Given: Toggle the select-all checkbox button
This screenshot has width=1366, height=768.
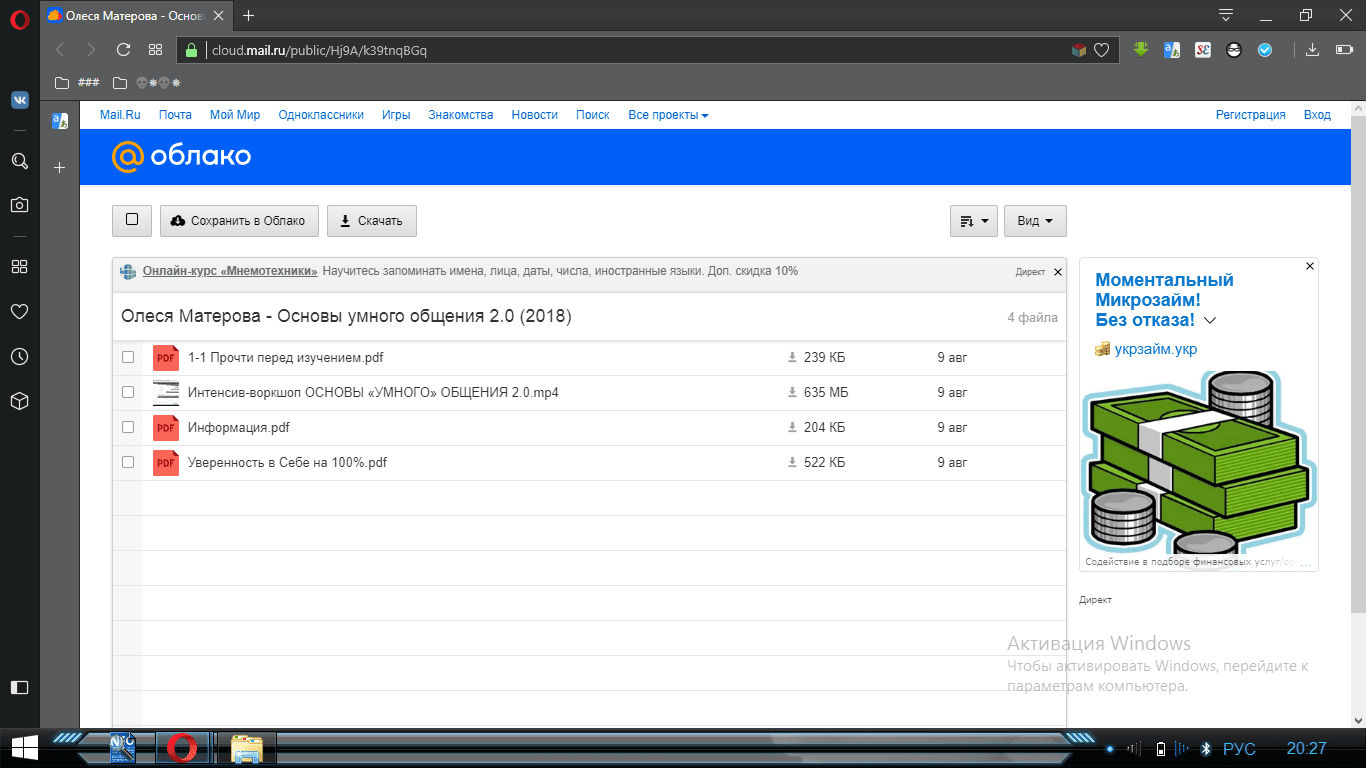Looking at the screenshot, I should 132,220.
